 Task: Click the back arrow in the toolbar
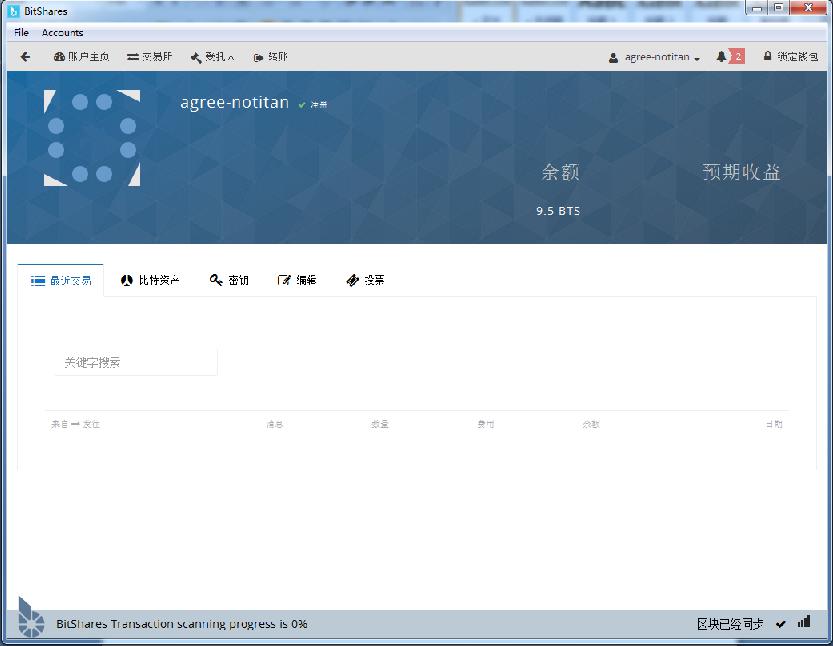pos(24,57)
